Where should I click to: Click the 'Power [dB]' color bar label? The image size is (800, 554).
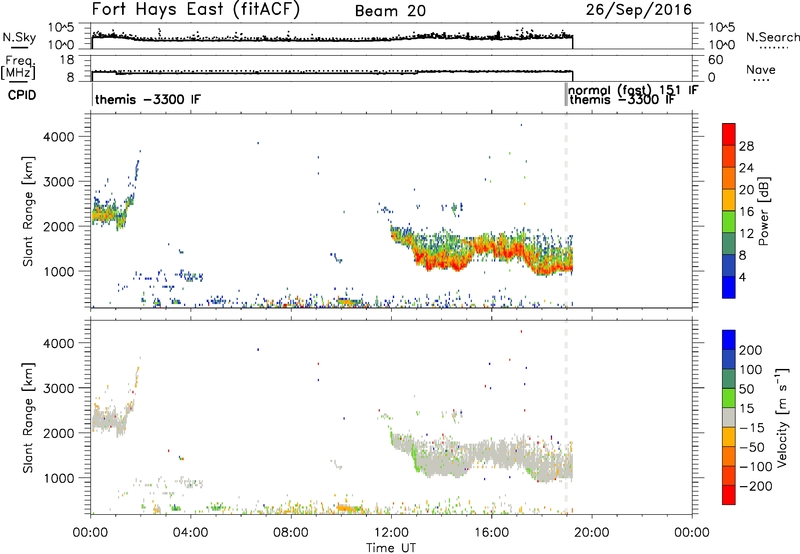(x=763, y=211)
